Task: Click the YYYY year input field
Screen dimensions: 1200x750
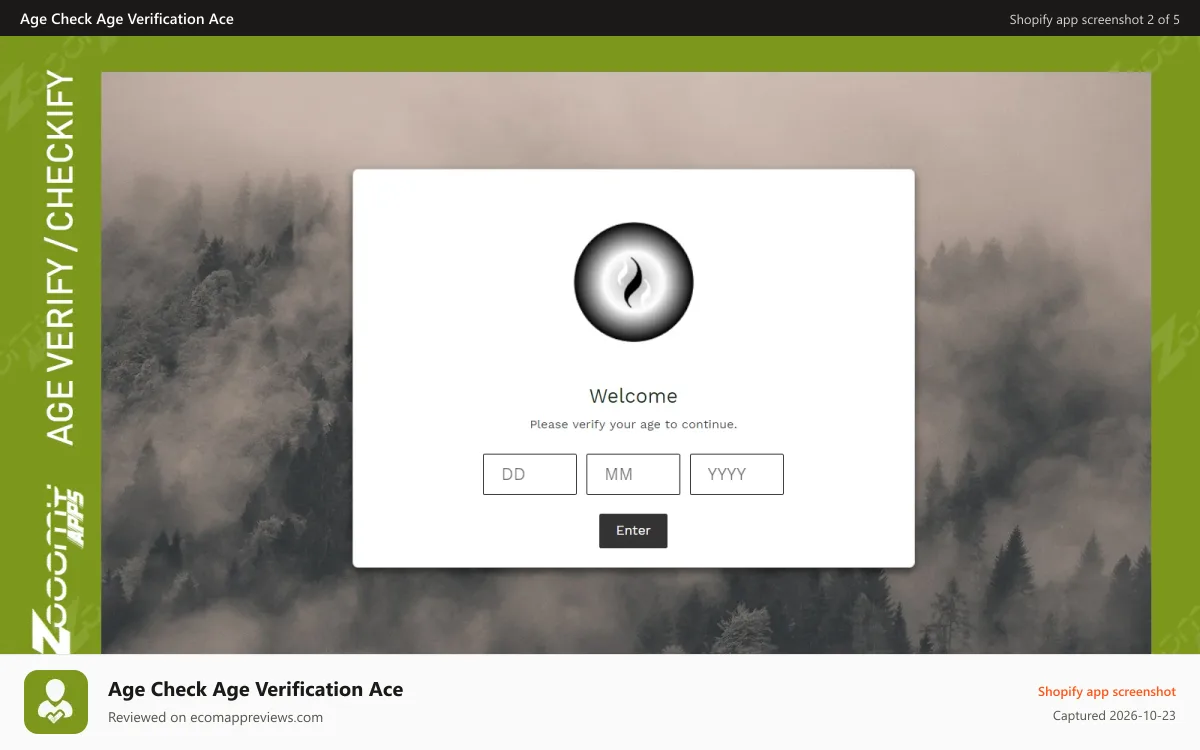Action: click(x=737, y=474)
